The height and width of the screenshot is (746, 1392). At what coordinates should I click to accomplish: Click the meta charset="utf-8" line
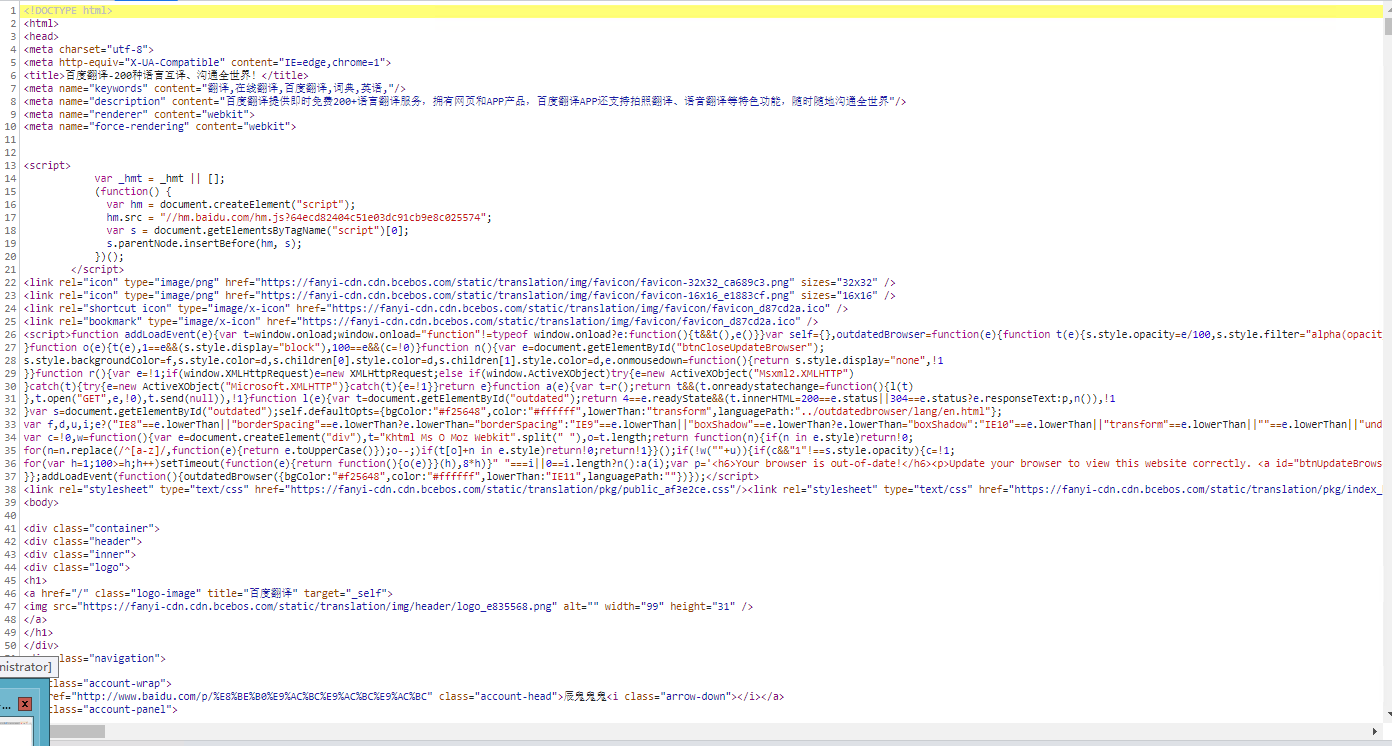click(x=89, y=49)
